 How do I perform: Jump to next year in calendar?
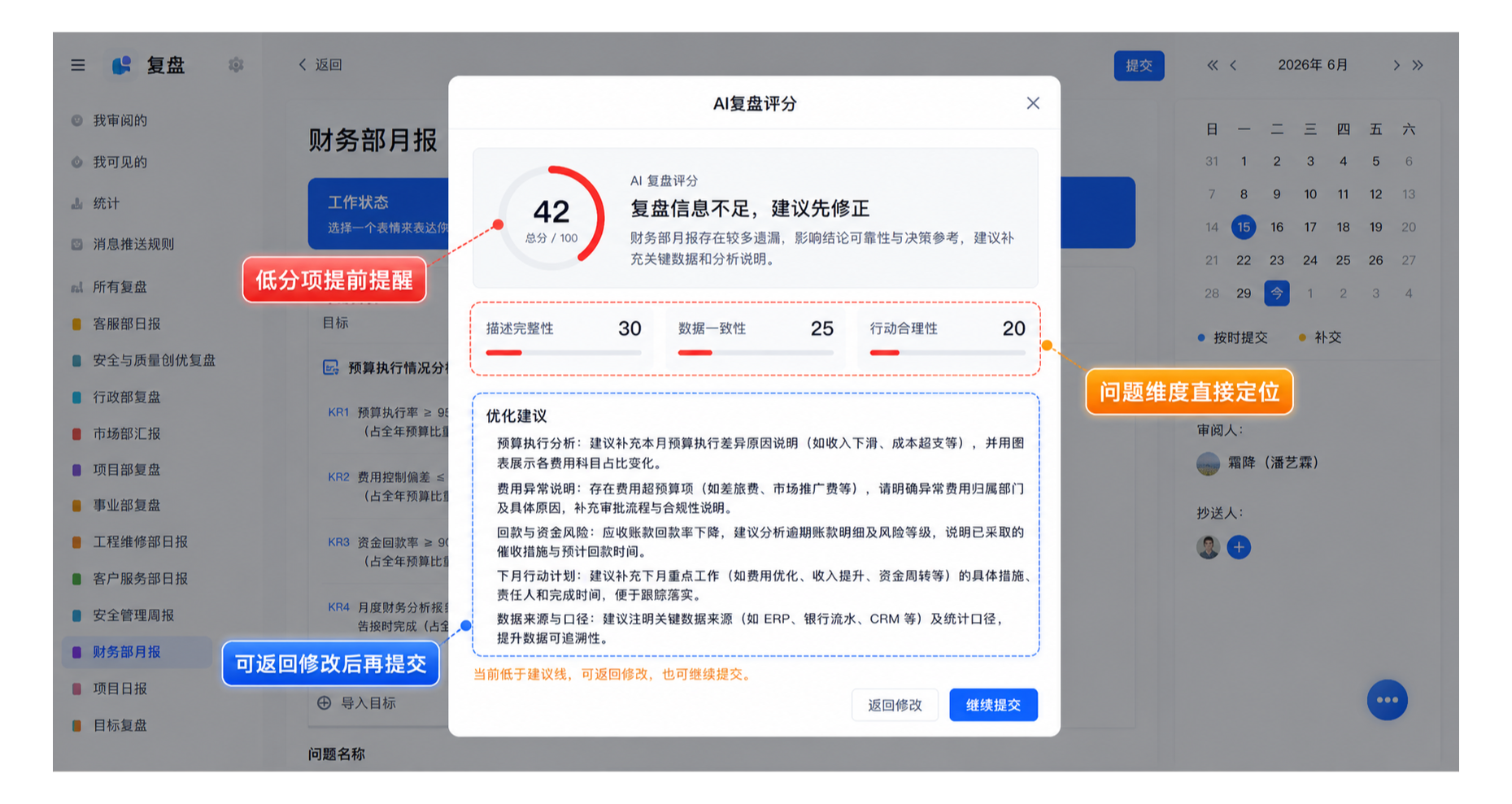[x=1418, y=65]
